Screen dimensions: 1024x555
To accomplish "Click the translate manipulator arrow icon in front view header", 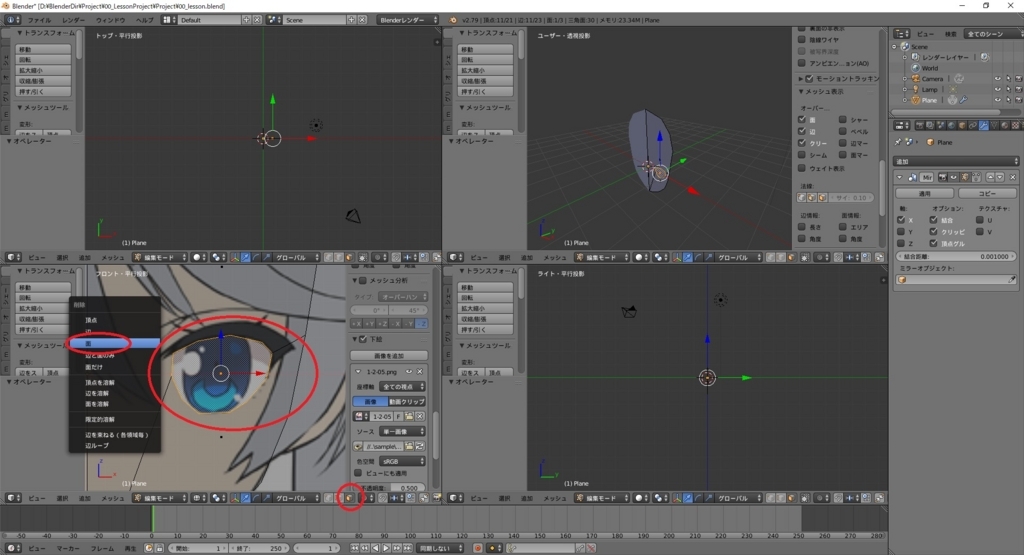I will (x=246, y=498).
